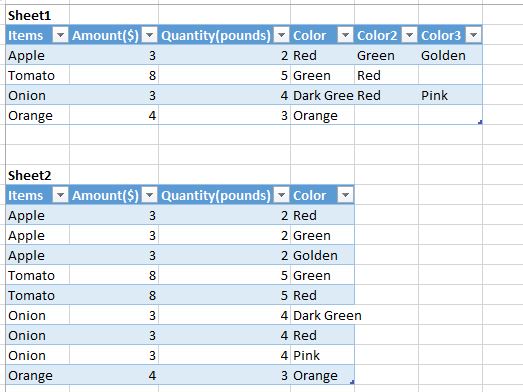Image resolution: width=523 pixels, height=392 pixels.
Task: Open the Quantity(pounds) filter in Sheet1 table
Action: coord(282,35)
